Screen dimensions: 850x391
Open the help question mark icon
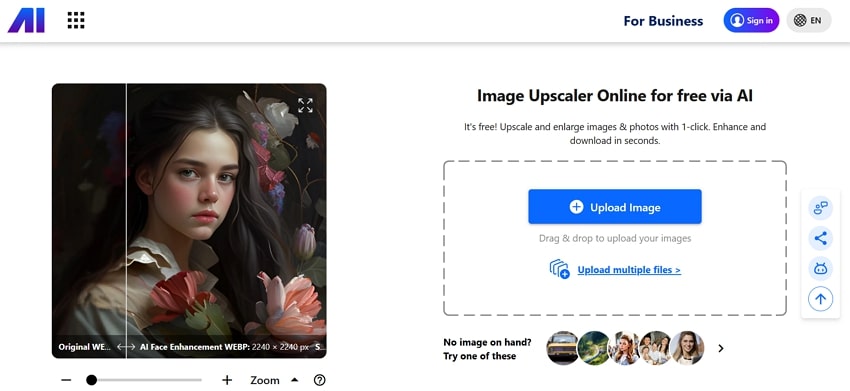[x=320, y=380]
